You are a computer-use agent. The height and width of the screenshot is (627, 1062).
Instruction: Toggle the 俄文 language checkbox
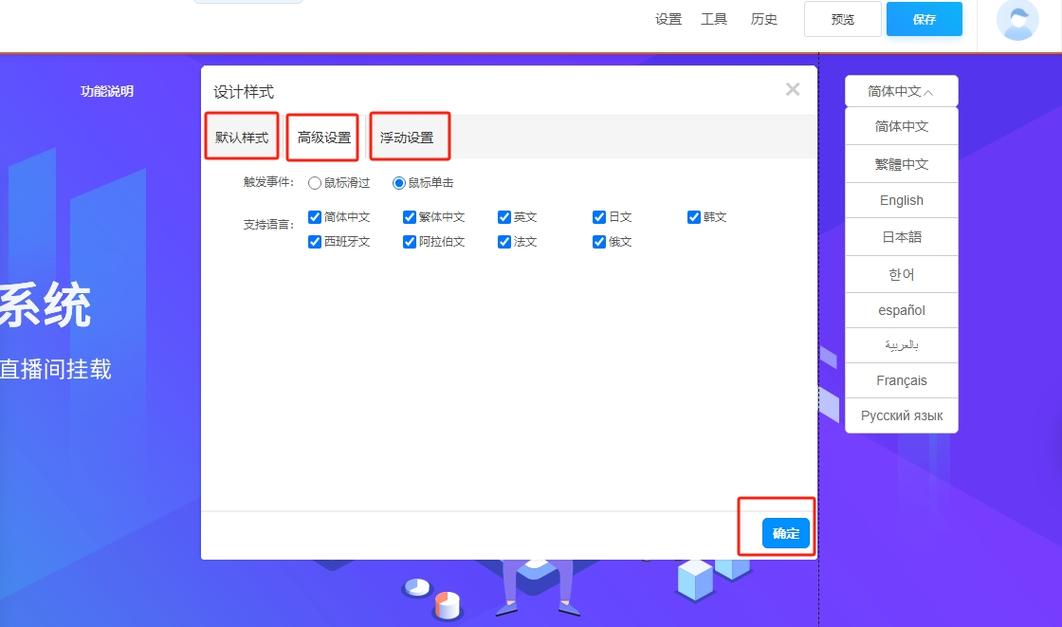(x=599, y=242)
